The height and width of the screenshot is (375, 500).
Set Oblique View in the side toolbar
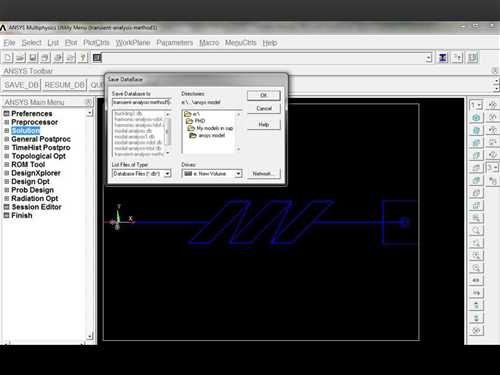[x=476, y=130]
